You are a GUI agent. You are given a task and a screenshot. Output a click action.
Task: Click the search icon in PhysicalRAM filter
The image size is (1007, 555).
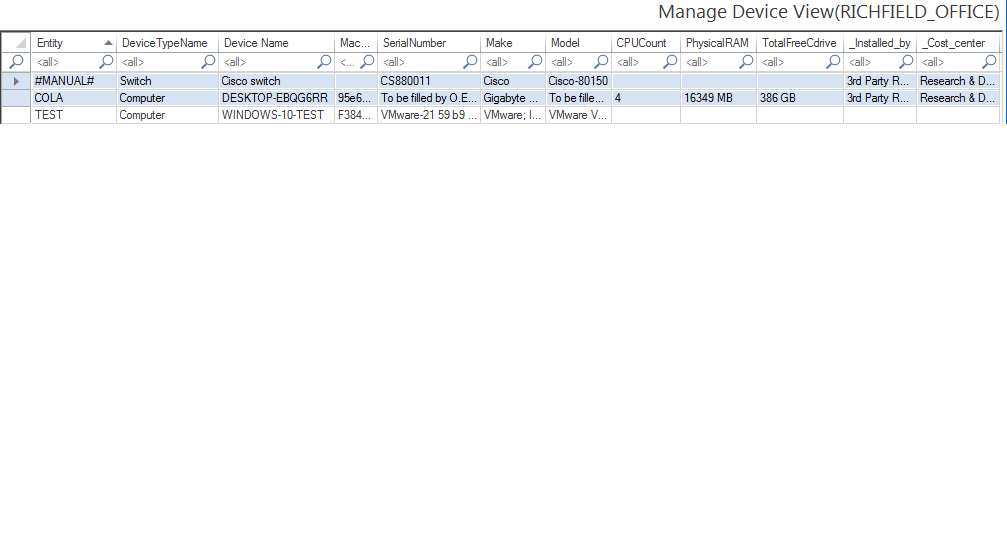coord(746,62)
